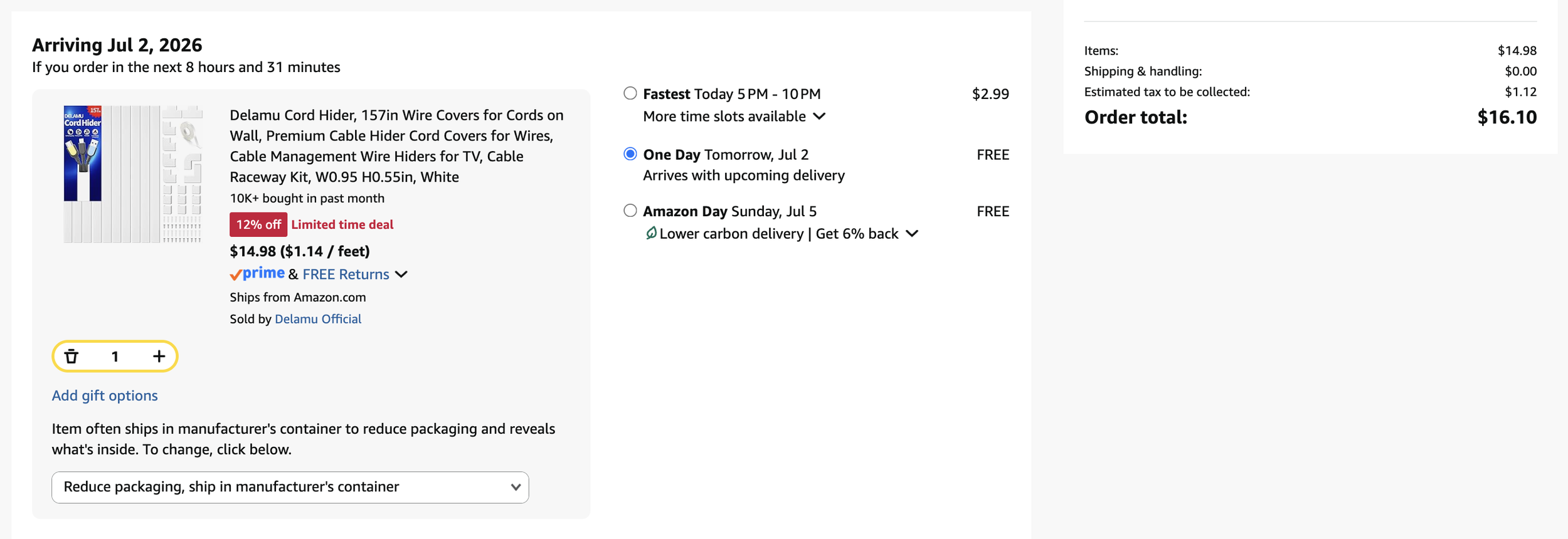The width and height of the screenshot is (1568, 539).
Task: Open Delamu Official seller link
Action: tap(318, 319)
